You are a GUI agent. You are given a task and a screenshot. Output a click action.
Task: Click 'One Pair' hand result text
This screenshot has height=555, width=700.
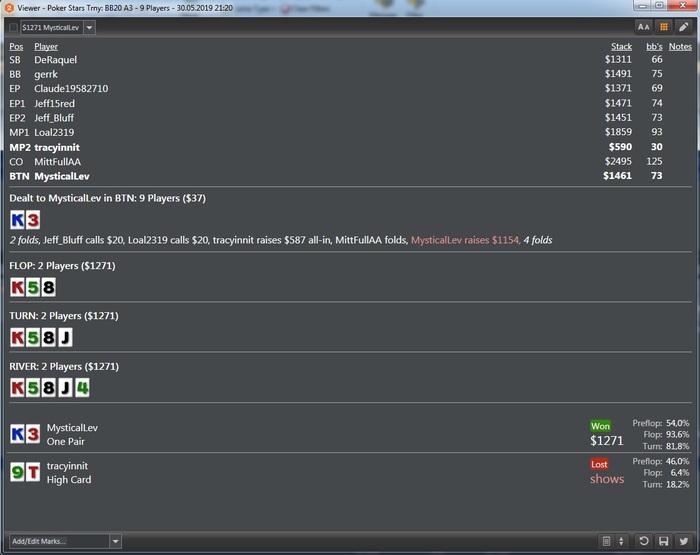click(66, 442)
